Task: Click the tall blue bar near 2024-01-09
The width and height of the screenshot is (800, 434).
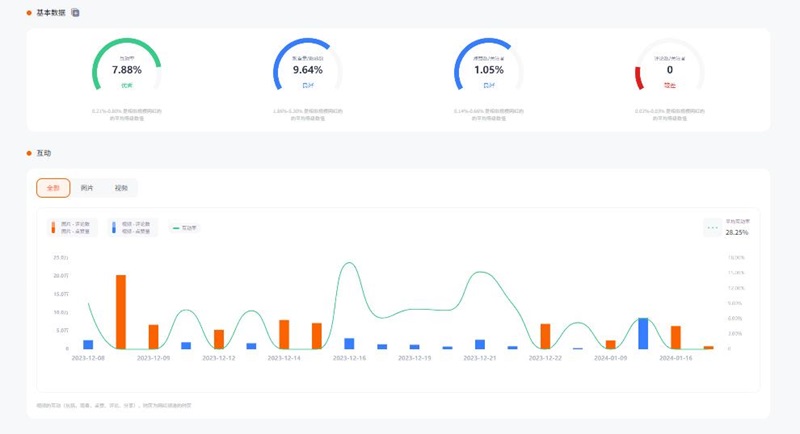Action: coord(643,333)
